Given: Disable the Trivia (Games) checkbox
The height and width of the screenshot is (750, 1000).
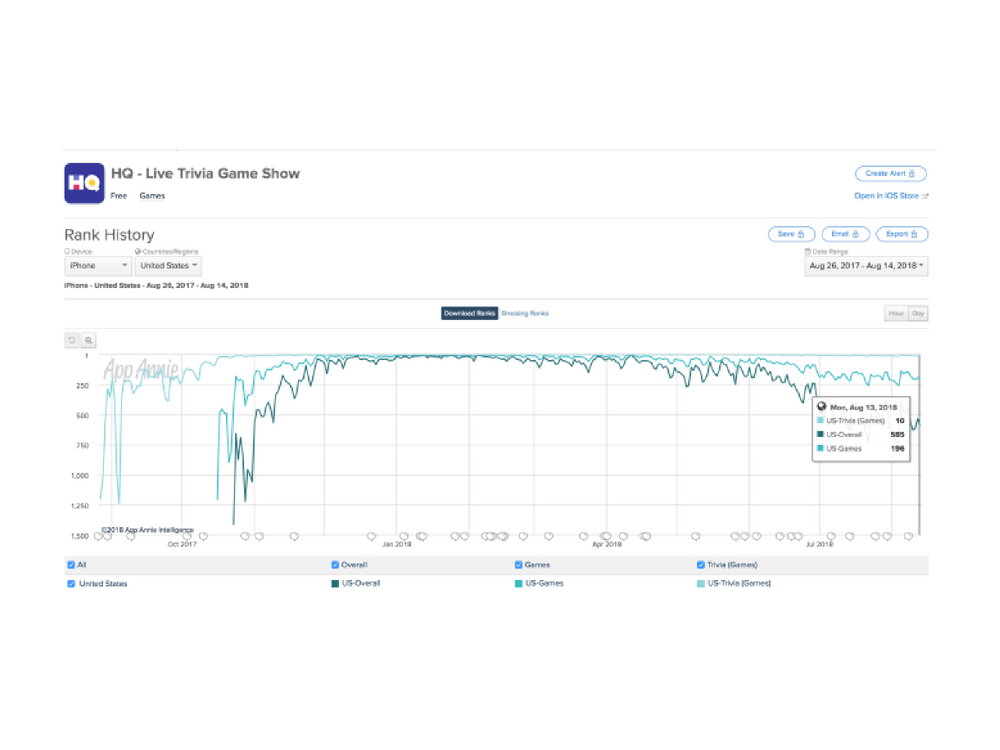Looking at the screenshot, I should (x=700, y=565).
